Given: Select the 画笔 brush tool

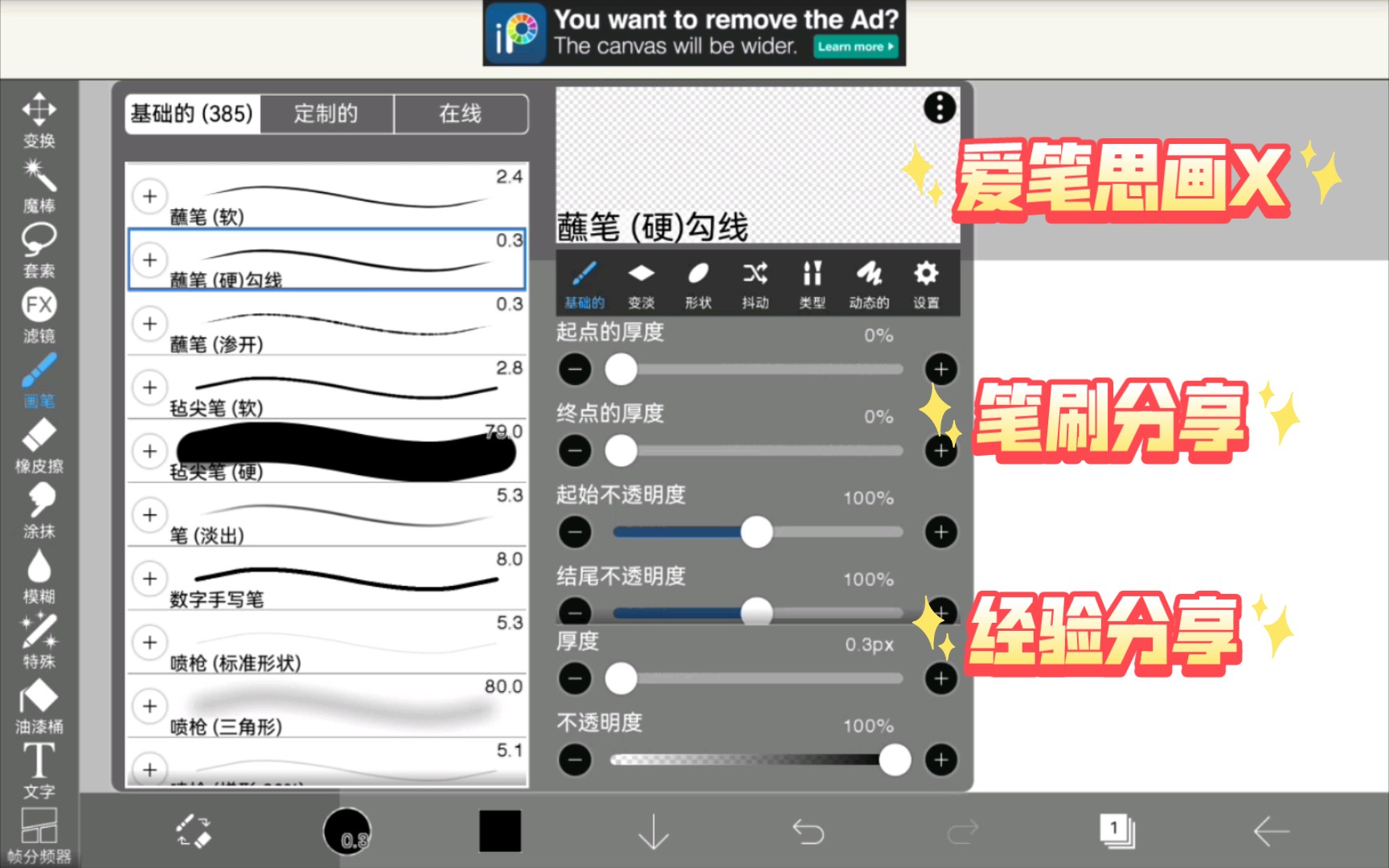Looking at the screenshot, I should [x=39, y=381].
